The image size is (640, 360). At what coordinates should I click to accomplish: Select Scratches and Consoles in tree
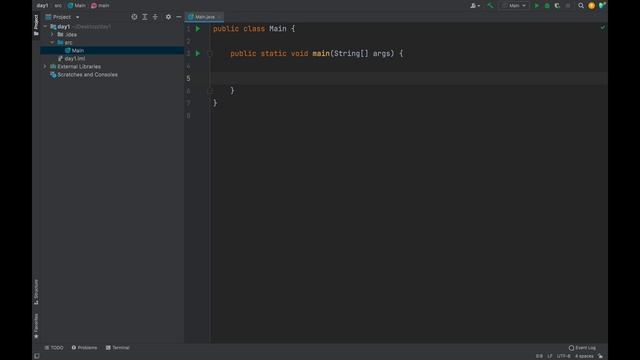[87, 75]
